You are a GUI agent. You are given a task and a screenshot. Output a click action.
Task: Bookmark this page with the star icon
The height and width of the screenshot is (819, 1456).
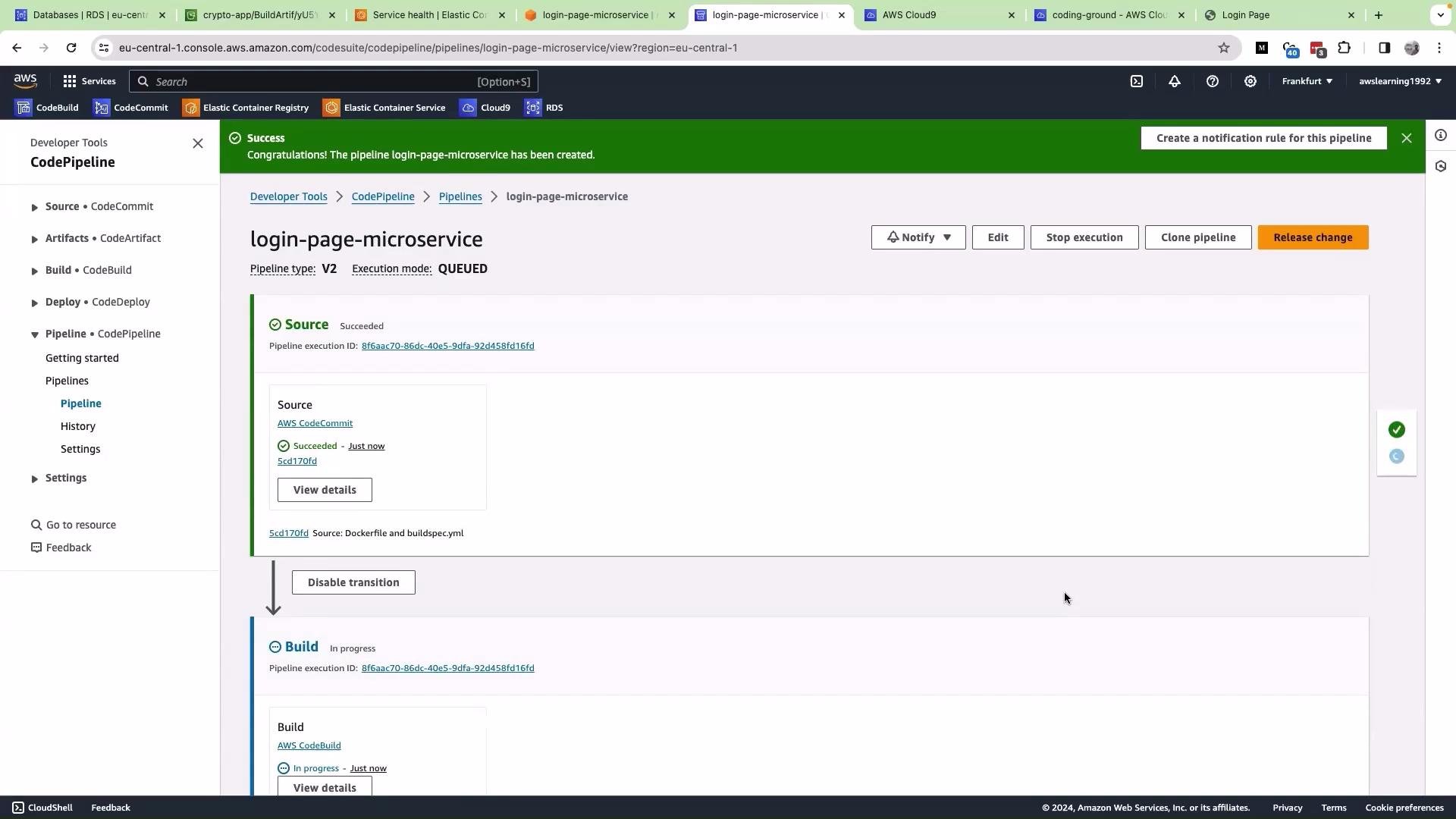1224,48
